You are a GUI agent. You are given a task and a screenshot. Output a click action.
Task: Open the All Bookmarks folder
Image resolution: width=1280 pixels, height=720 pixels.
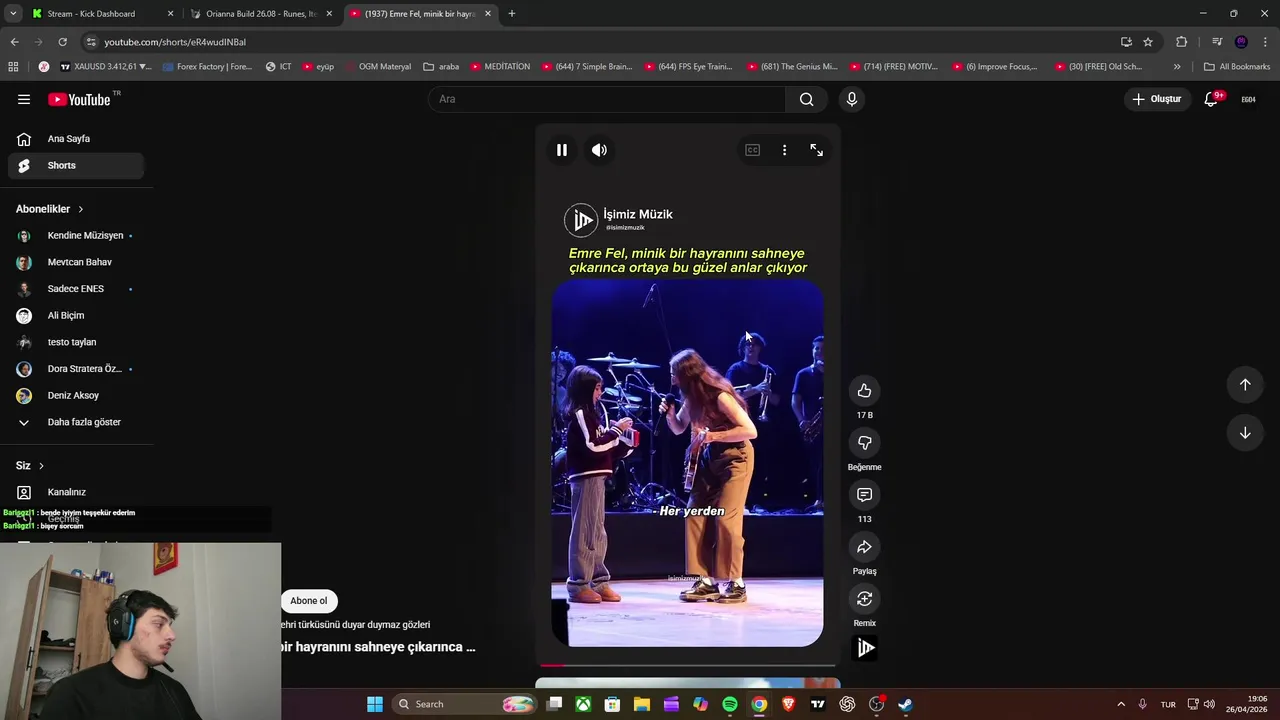pyautogui.click(x=1237, y=67)
